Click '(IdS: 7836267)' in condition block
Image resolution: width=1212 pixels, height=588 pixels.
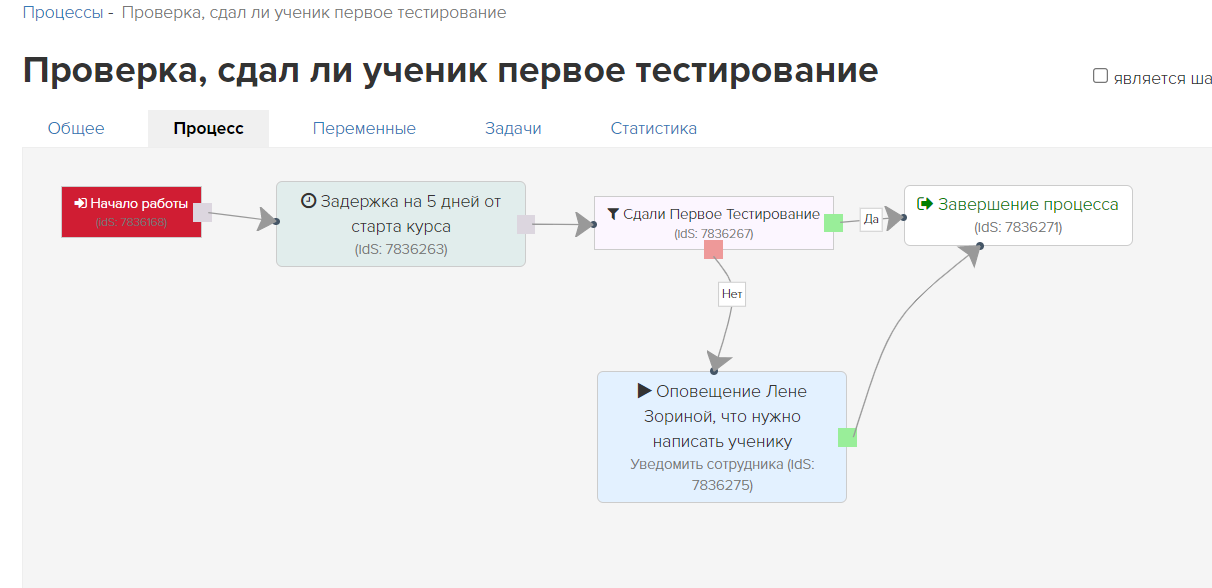coord(713,234)
